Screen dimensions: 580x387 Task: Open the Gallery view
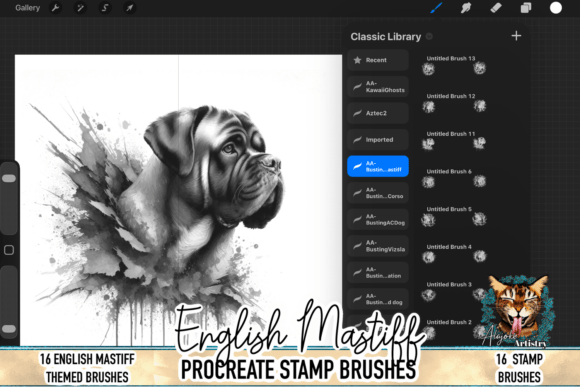[27, 8]
